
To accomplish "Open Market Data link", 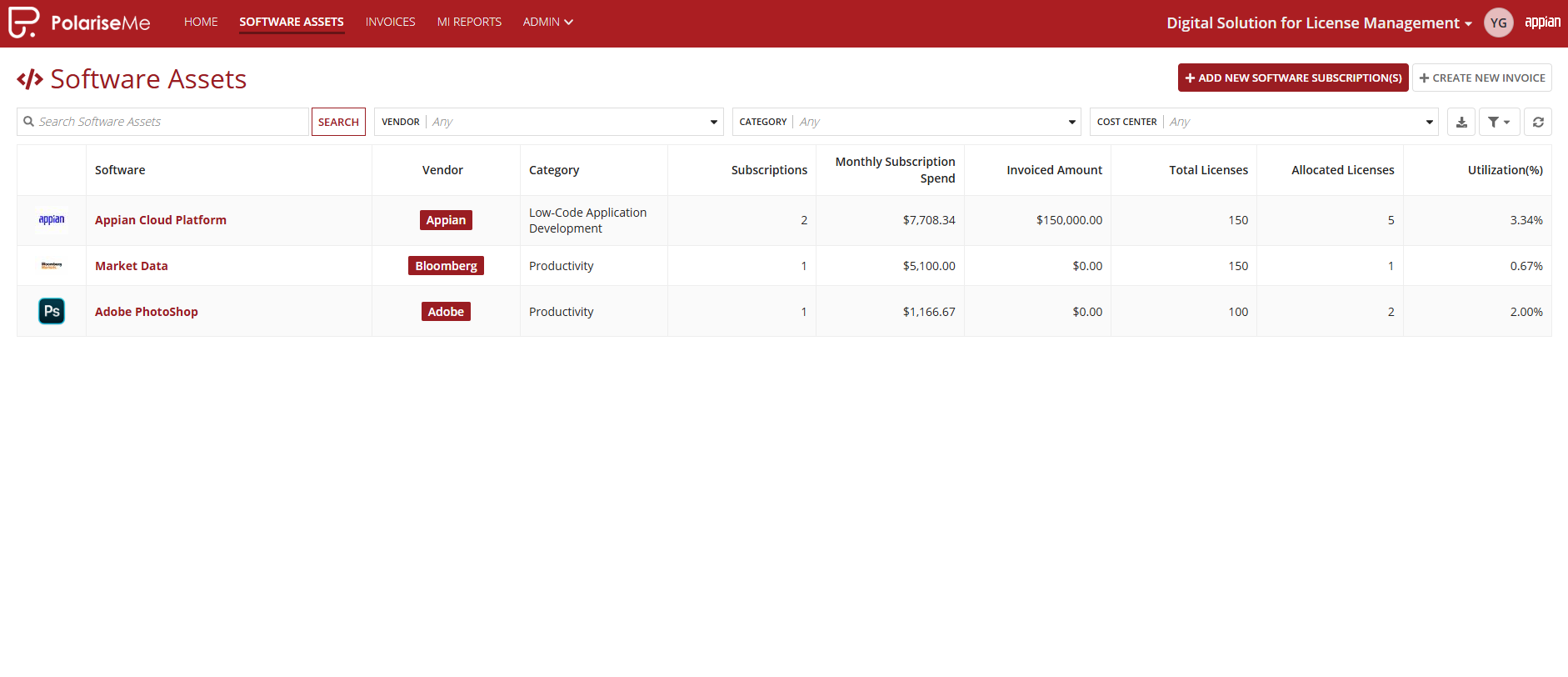I will 132,266.
